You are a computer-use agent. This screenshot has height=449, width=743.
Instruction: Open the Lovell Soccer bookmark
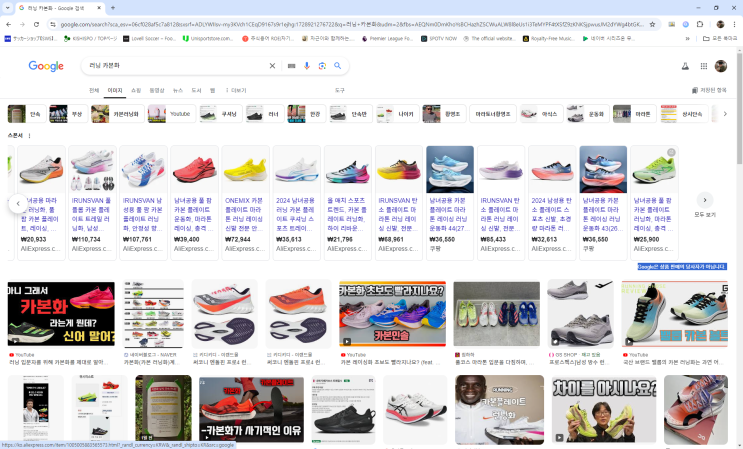tap(150, 38)
